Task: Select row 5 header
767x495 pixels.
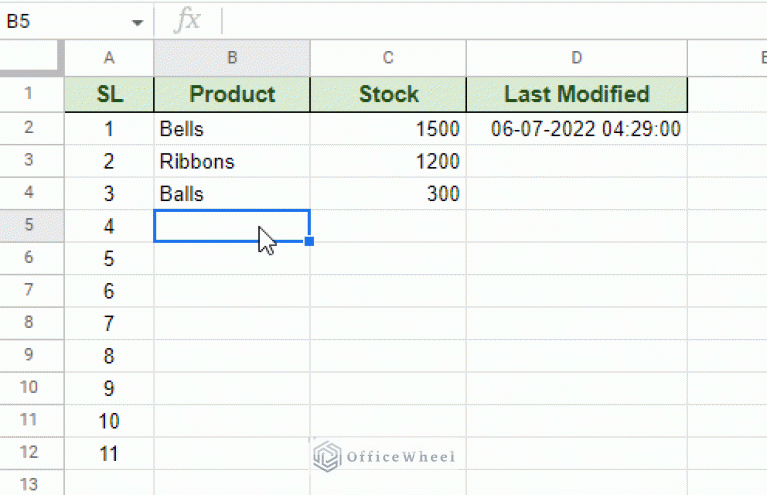Action: 31,225
